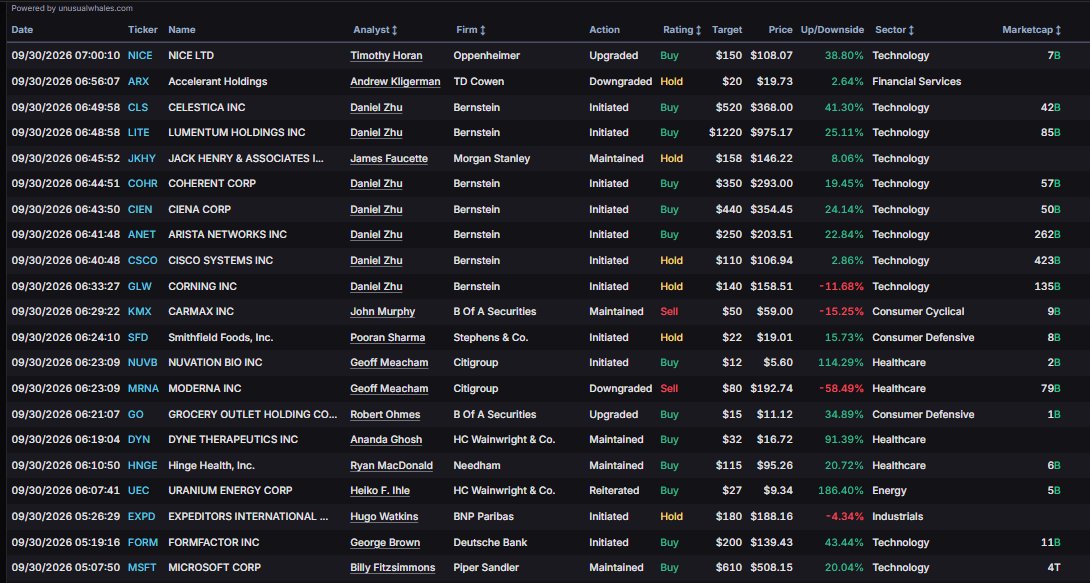
Task: Select COHR ticker
Action: 143,183
